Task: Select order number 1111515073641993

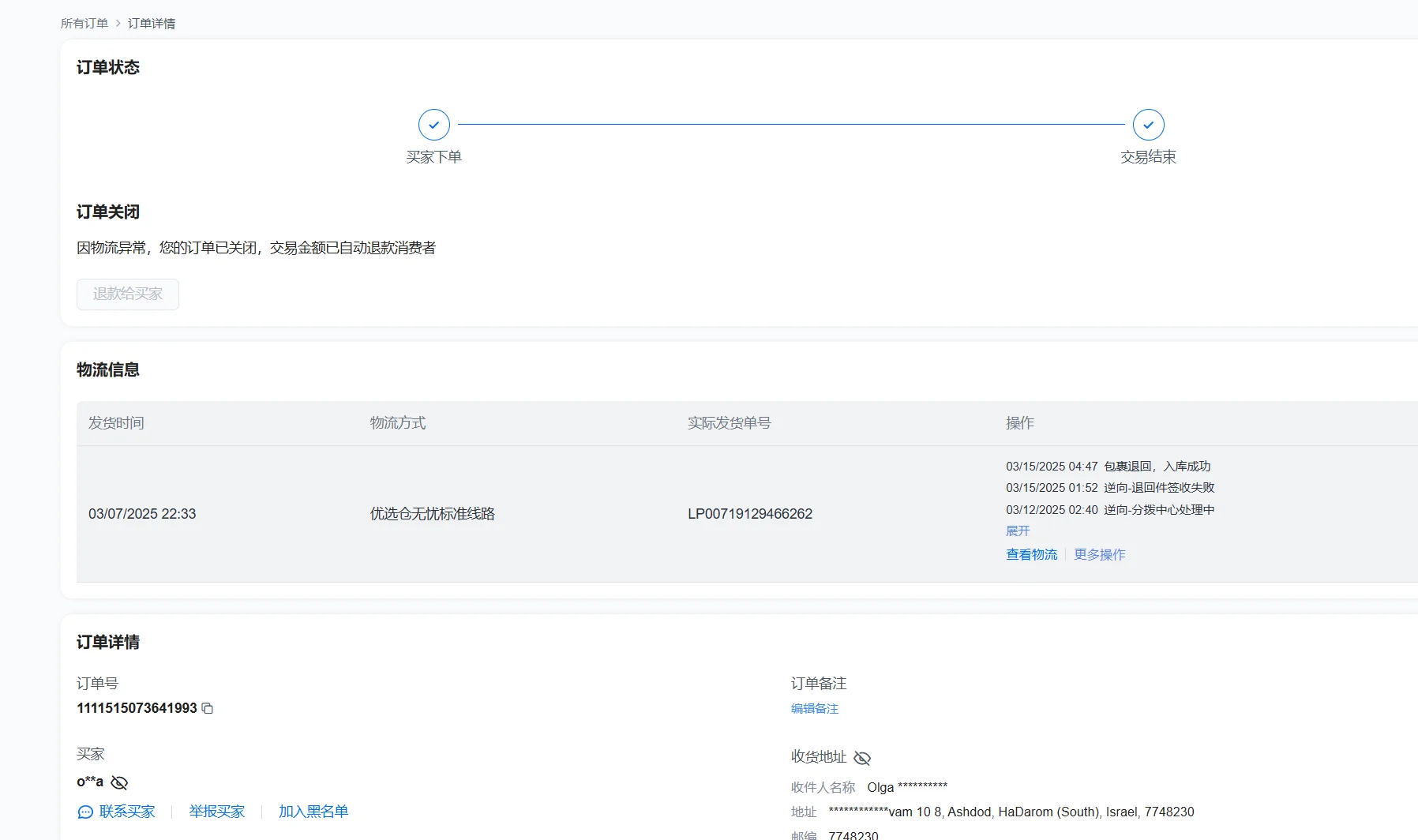Action: click(137, 708)
